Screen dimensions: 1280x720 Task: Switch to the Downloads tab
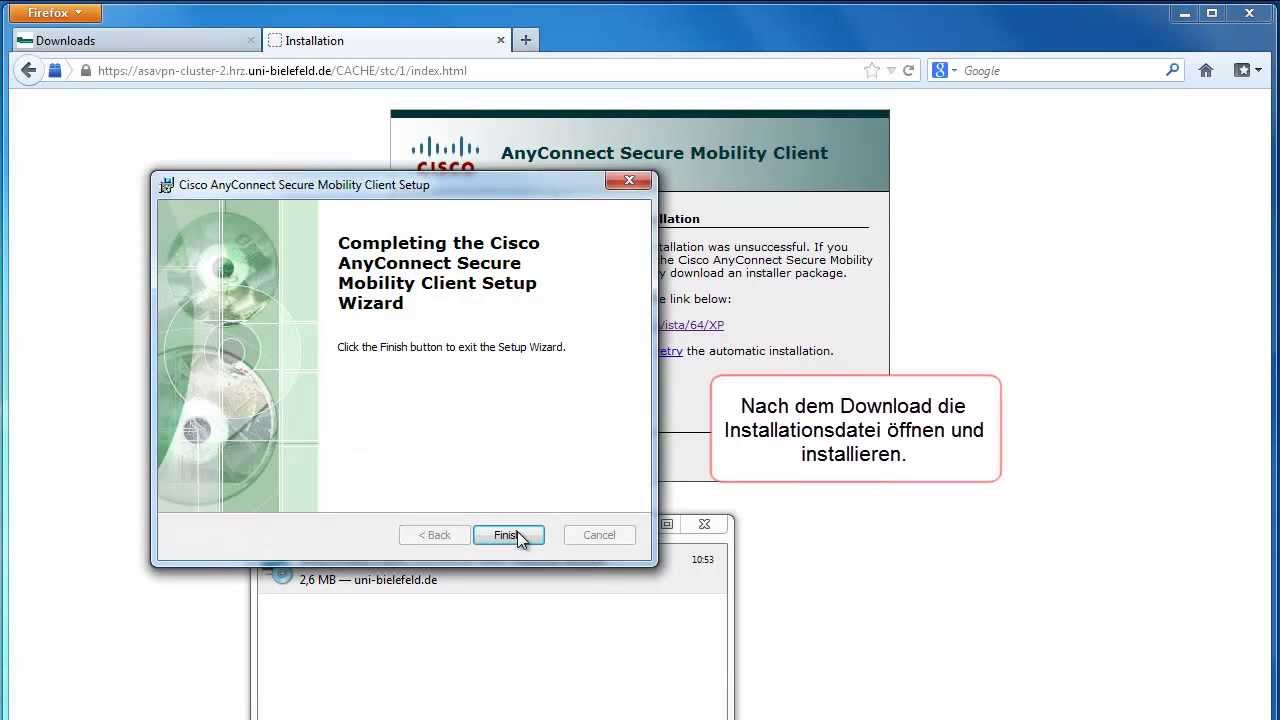(x=136, y=40)
